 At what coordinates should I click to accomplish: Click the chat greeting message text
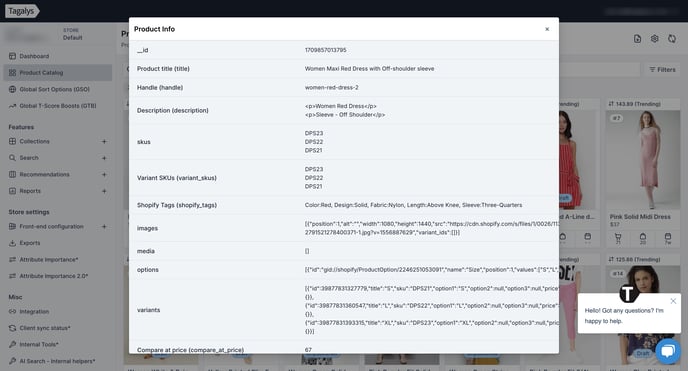tap(624, 316)
